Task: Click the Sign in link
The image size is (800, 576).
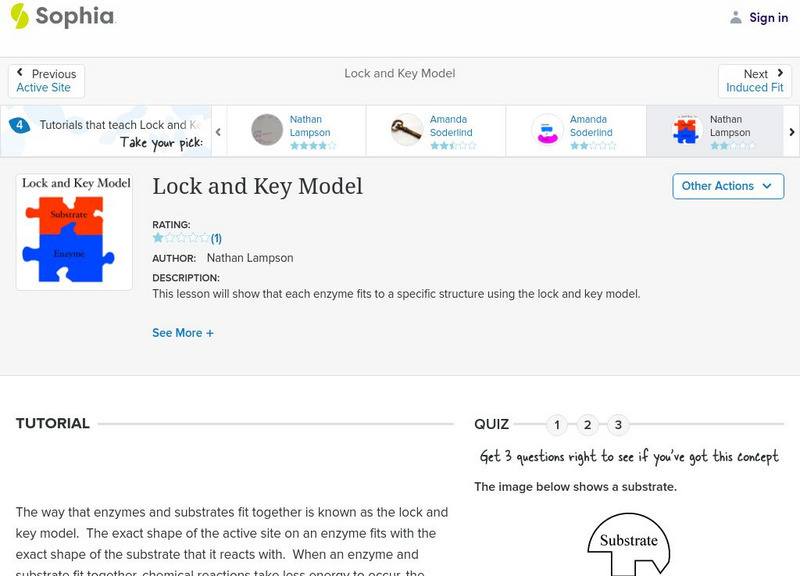Action: 768,17
